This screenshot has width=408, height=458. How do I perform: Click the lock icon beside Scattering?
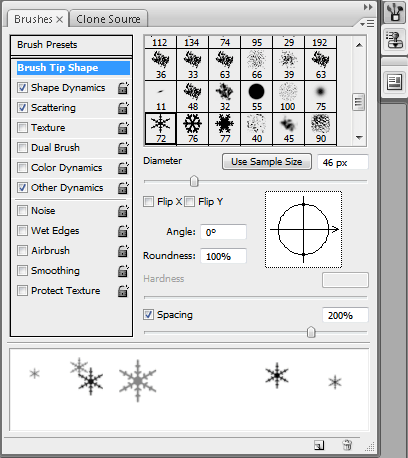pos(123,108)
